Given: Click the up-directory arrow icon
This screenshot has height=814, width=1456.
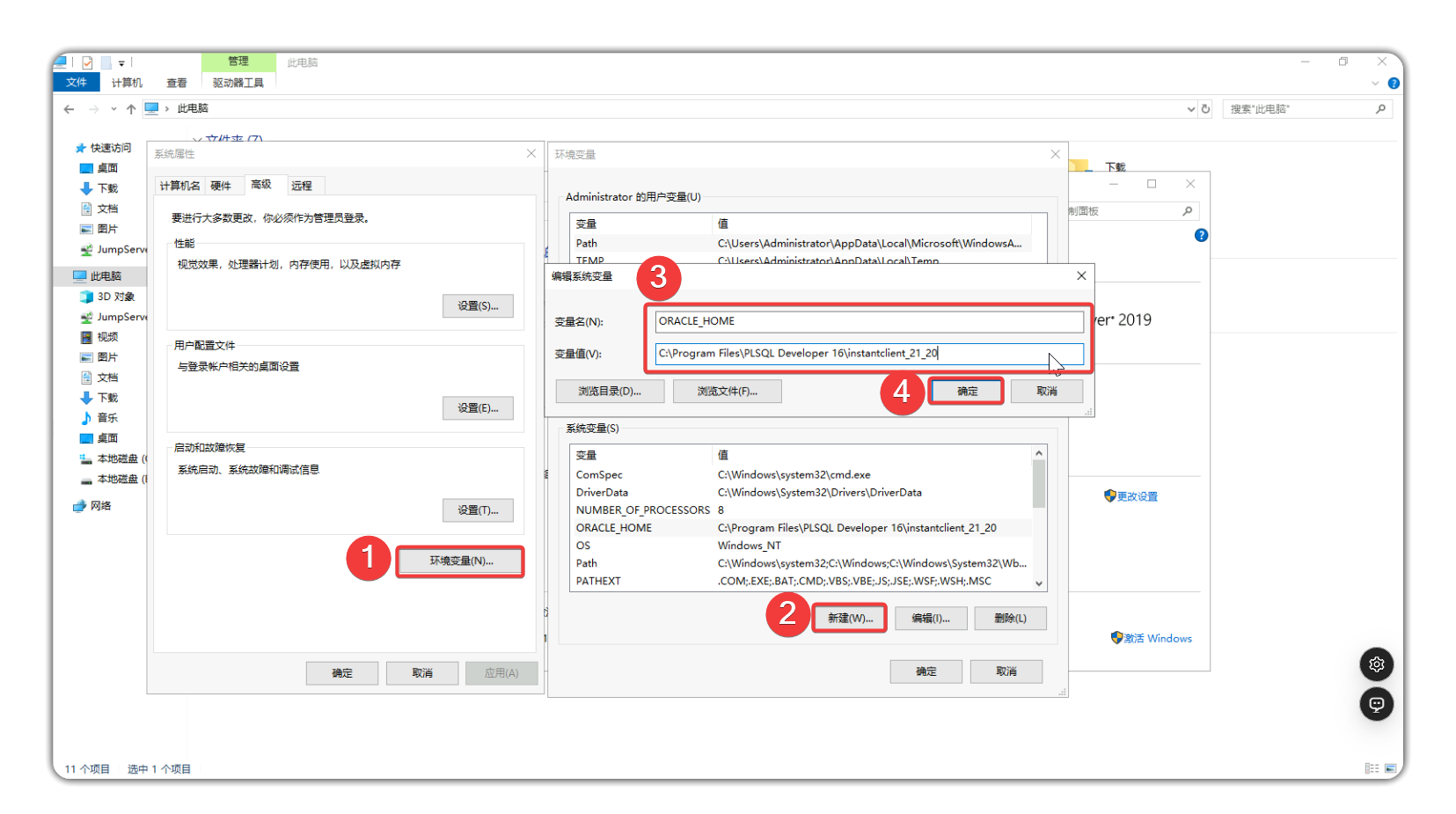Looking at the screenshot, I should 131,109.
